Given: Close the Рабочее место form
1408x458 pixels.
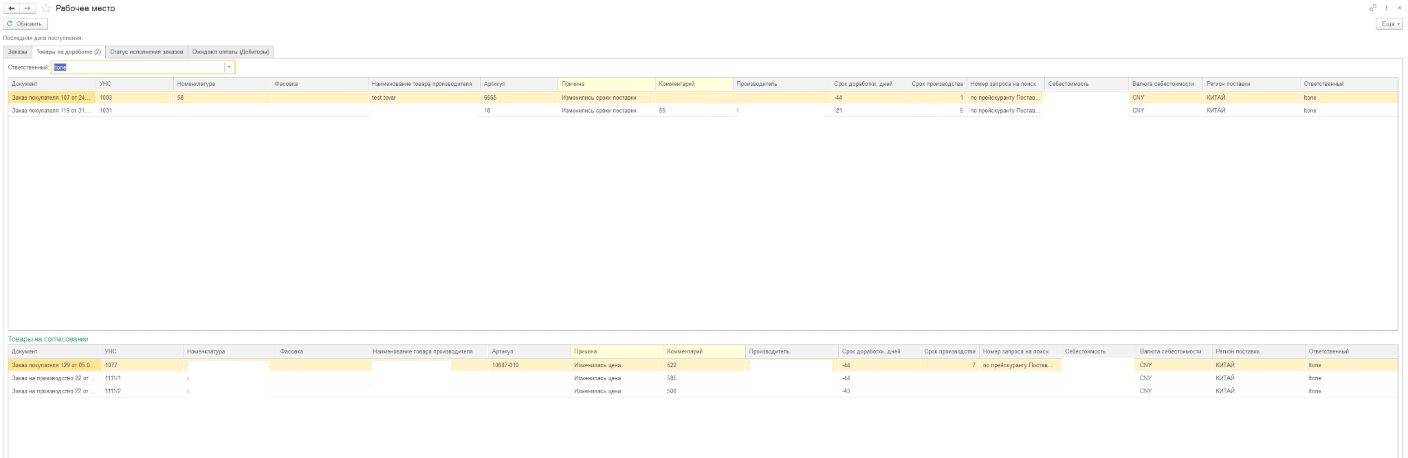Looking at the screenshot, I should click(1399, 8).
